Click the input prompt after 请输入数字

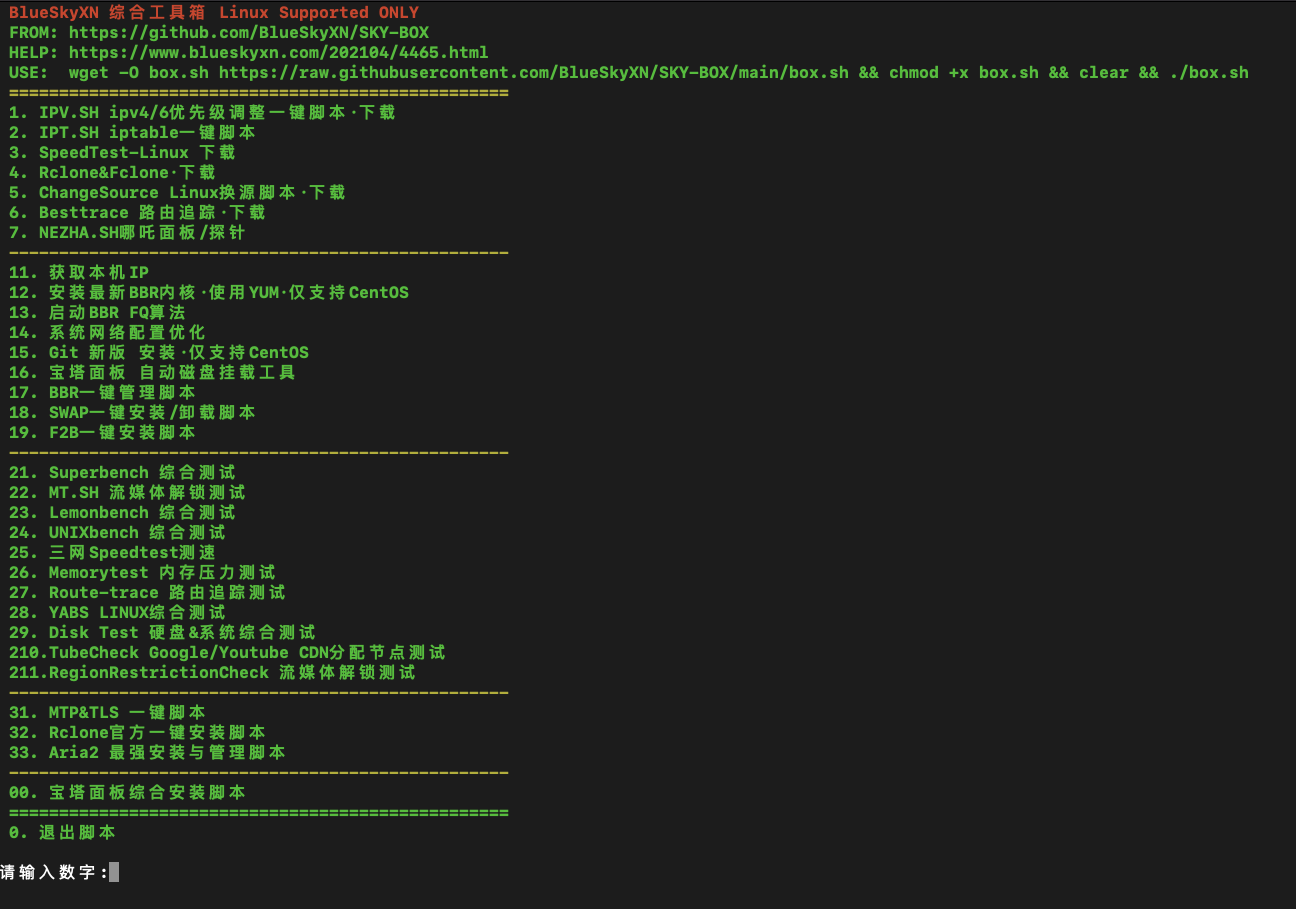(114, 873)
